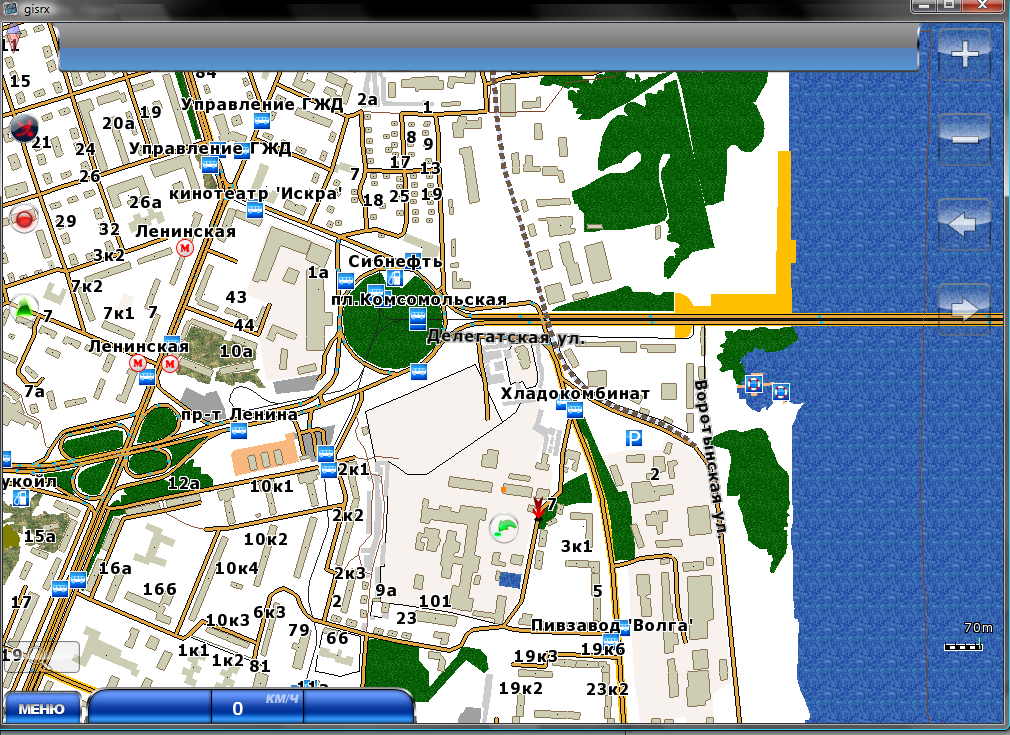This screenshot has height=735, width=1010.
Task: Click house number 166 on the map
Action: pyautogui.click(x=160, y=589)
